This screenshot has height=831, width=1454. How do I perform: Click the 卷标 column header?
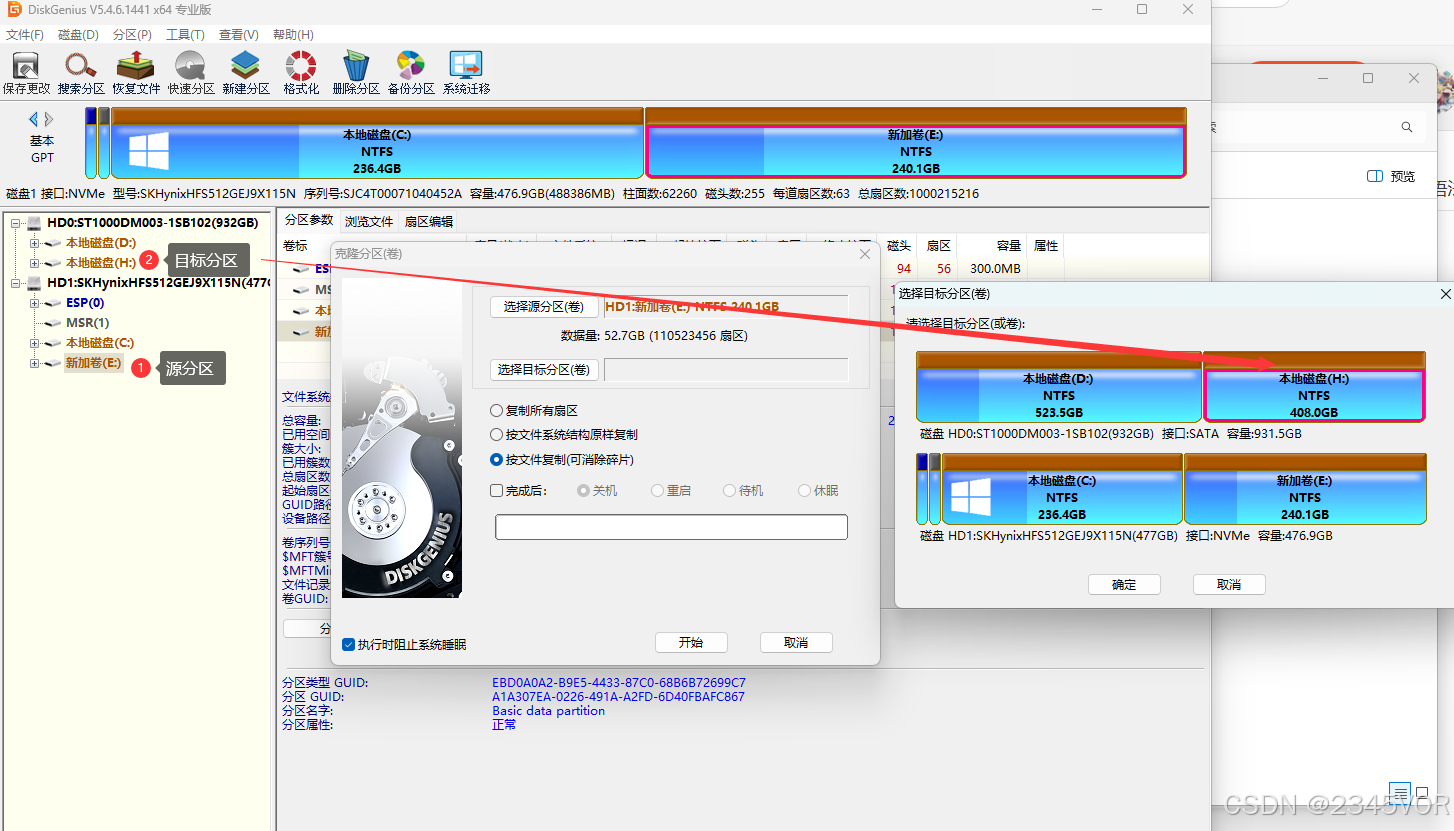click(296, 246)
